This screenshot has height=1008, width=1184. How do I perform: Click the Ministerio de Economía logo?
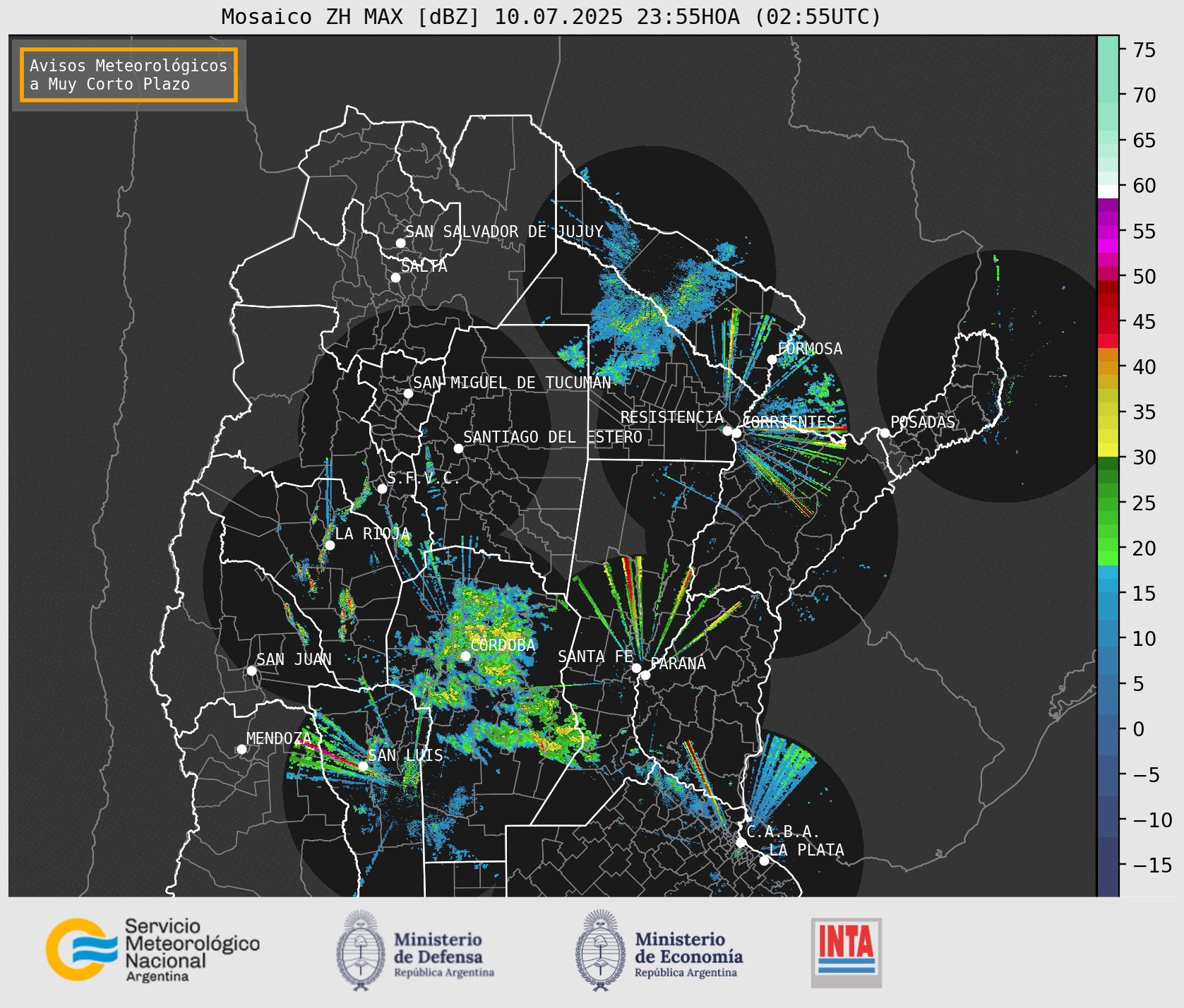pyautogui.click(x=659, y=950)
